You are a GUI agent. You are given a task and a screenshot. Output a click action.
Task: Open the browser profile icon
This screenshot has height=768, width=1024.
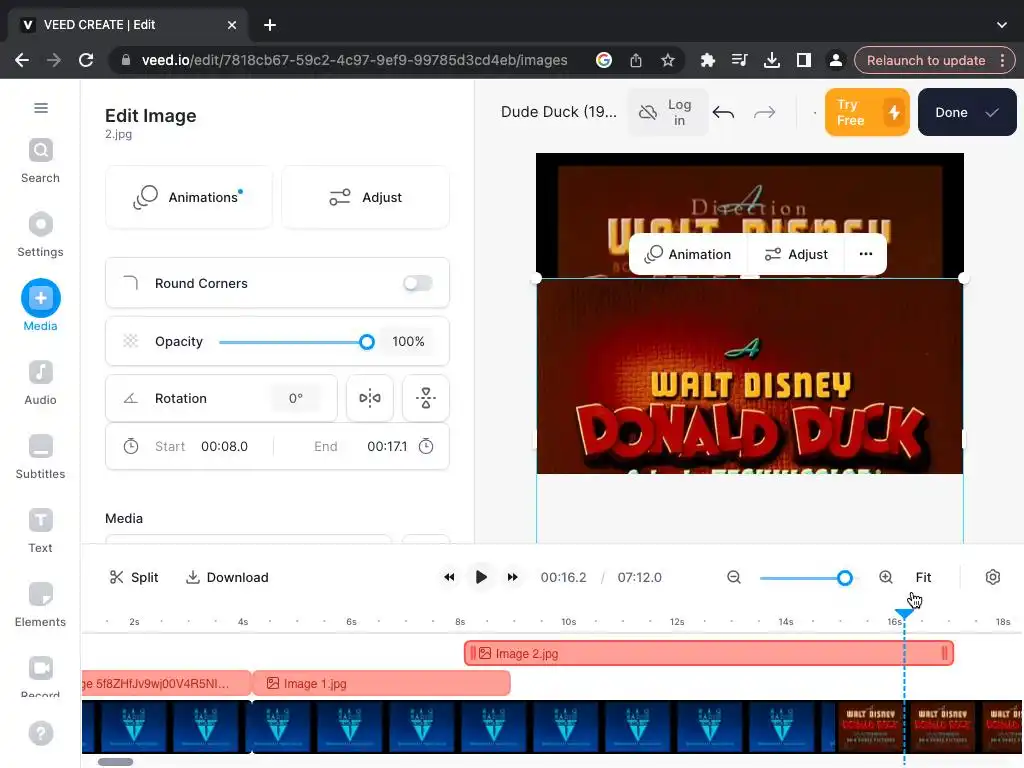835,60
